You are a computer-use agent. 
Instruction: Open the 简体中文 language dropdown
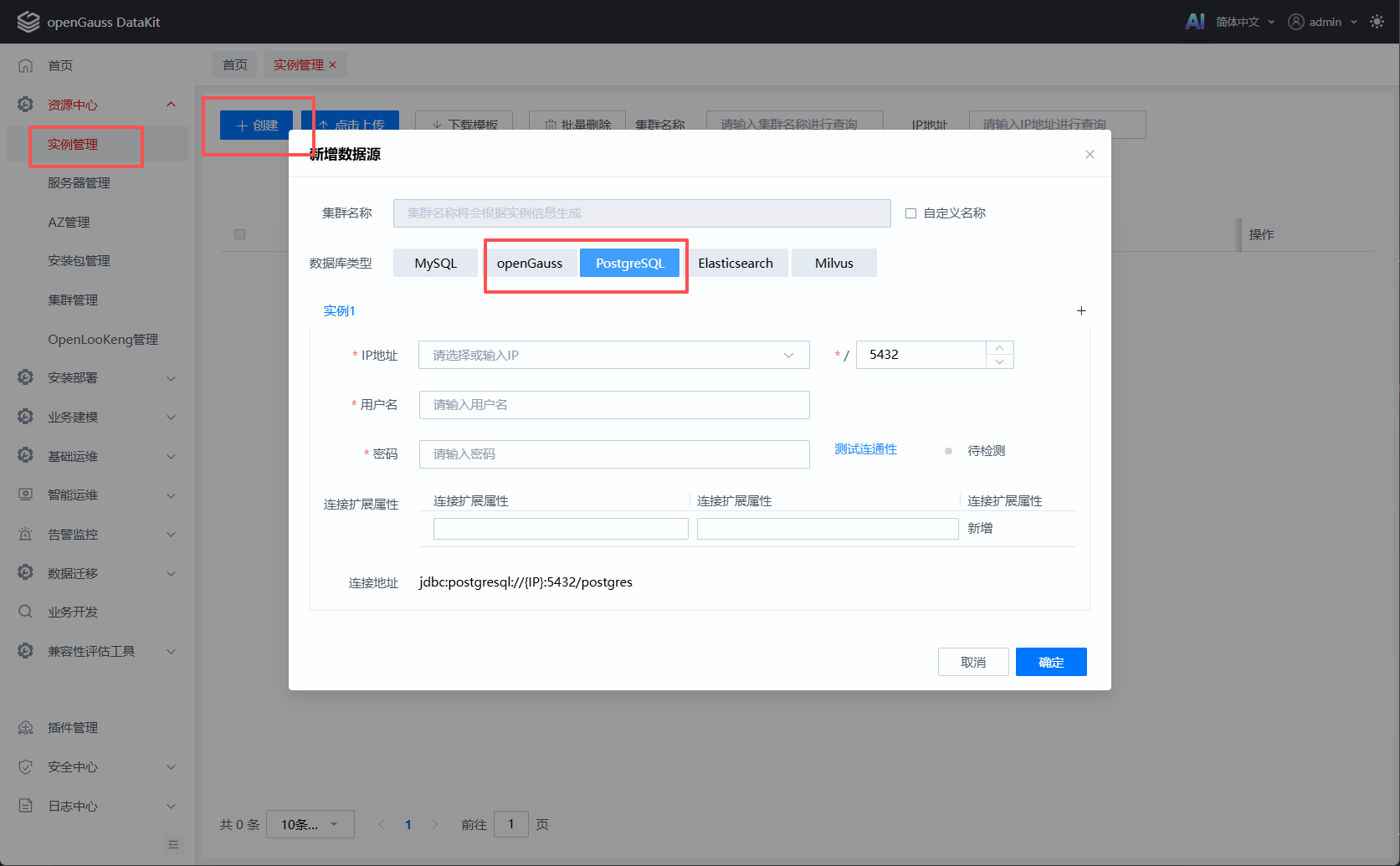coord(1244,22)
